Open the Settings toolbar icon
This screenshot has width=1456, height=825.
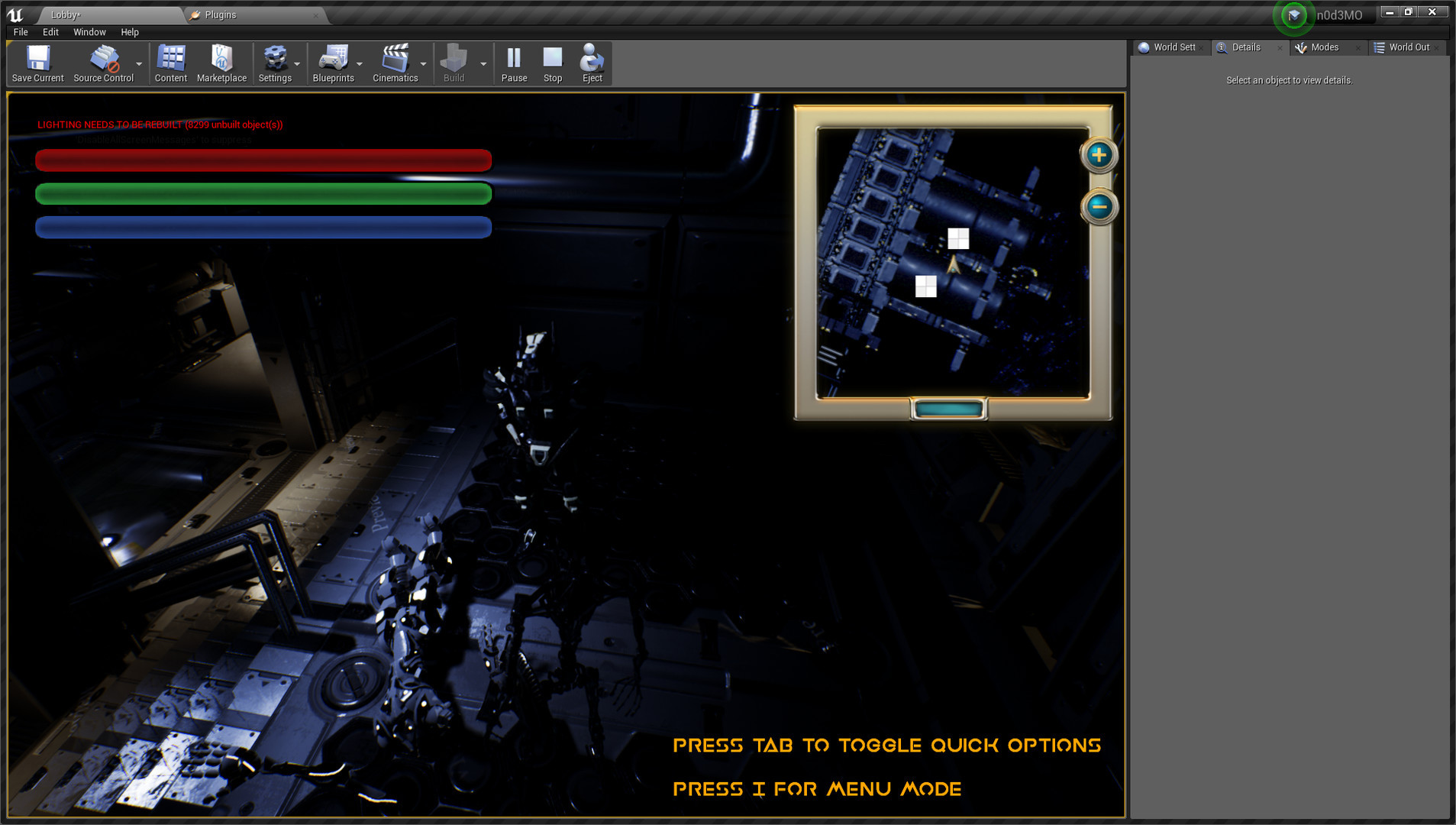pos(275,63)
